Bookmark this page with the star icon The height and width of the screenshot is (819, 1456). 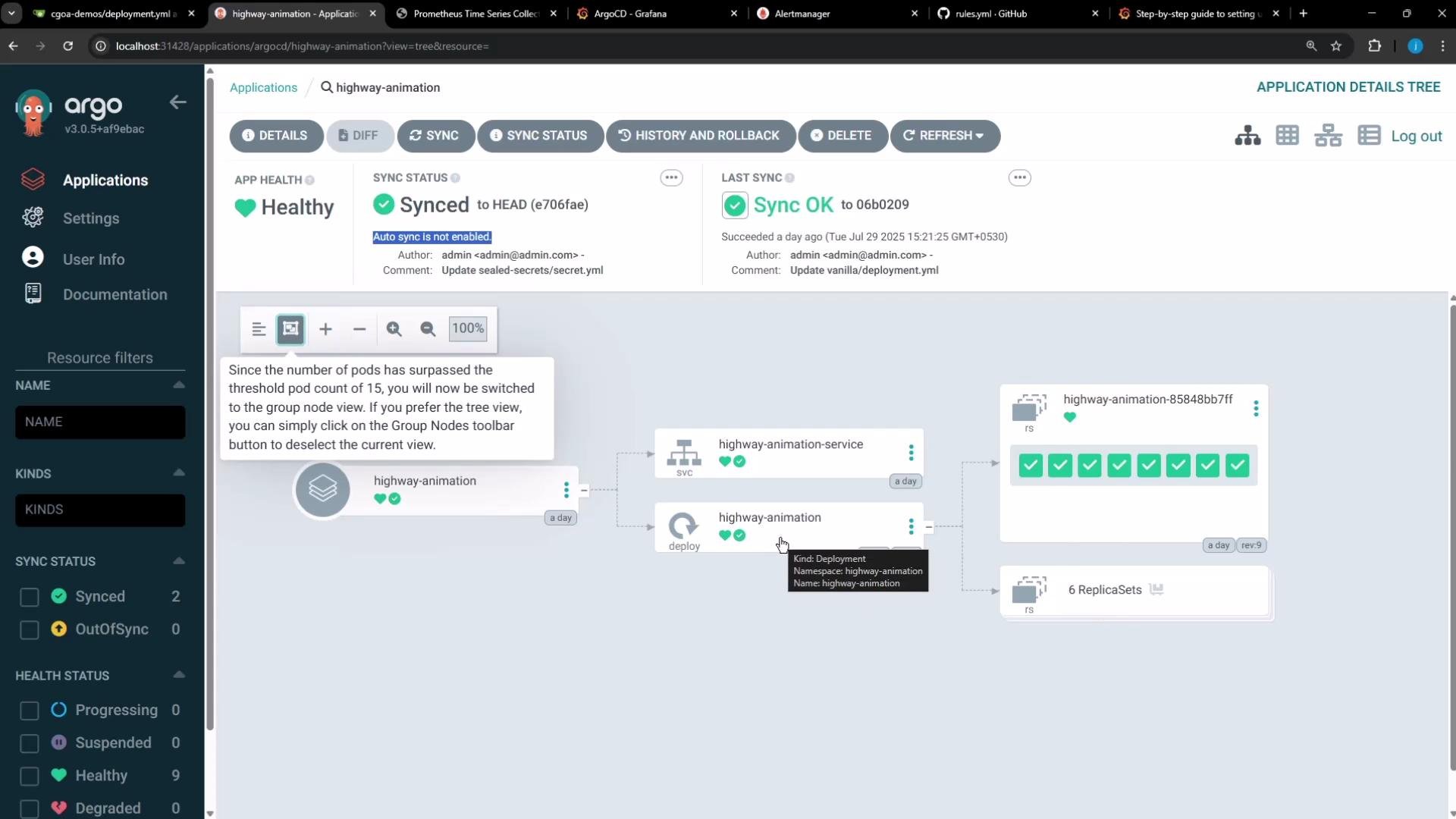click(1336, 46)
